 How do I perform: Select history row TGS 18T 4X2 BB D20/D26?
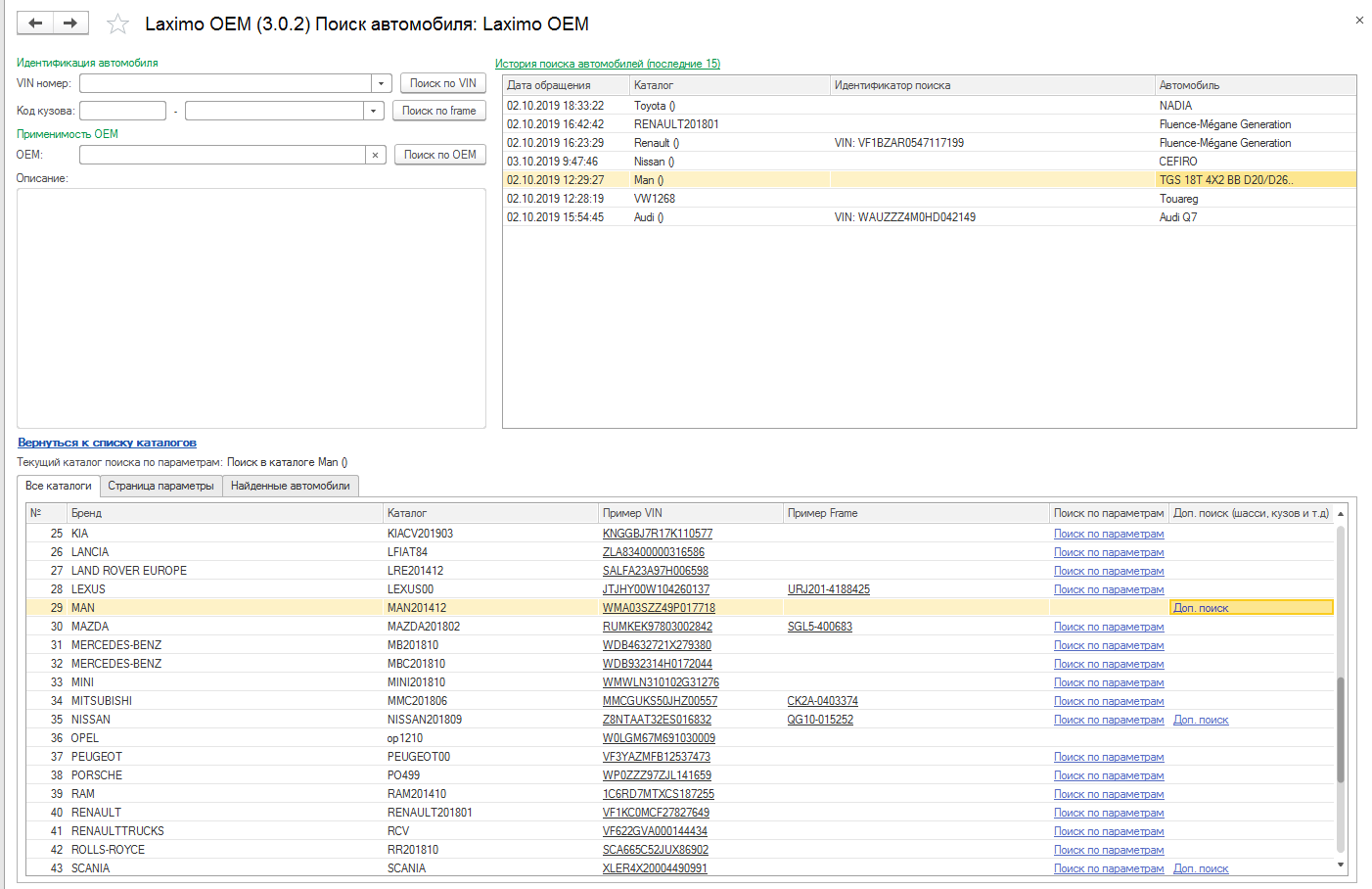click(x=930, y=180)
